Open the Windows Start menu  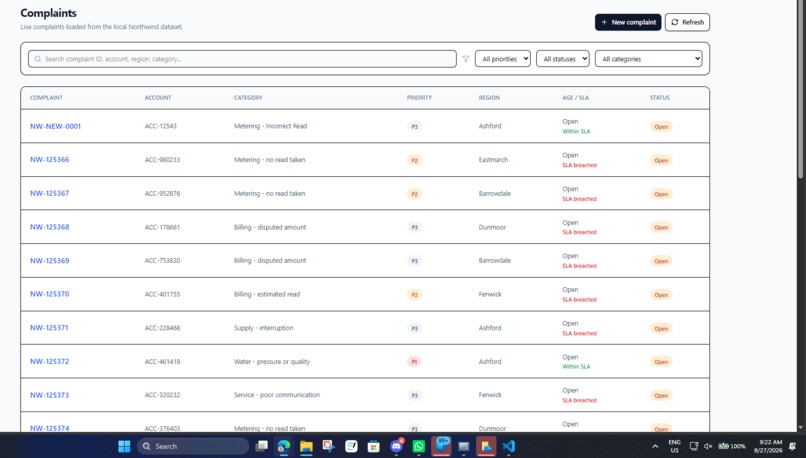(x=124, y=446)
